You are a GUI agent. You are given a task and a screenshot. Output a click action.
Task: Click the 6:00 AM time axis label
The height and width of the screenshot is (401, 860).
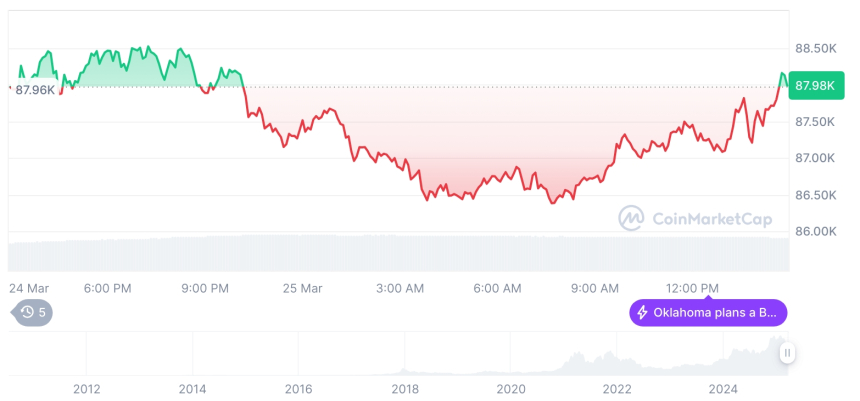coord(497,288)
